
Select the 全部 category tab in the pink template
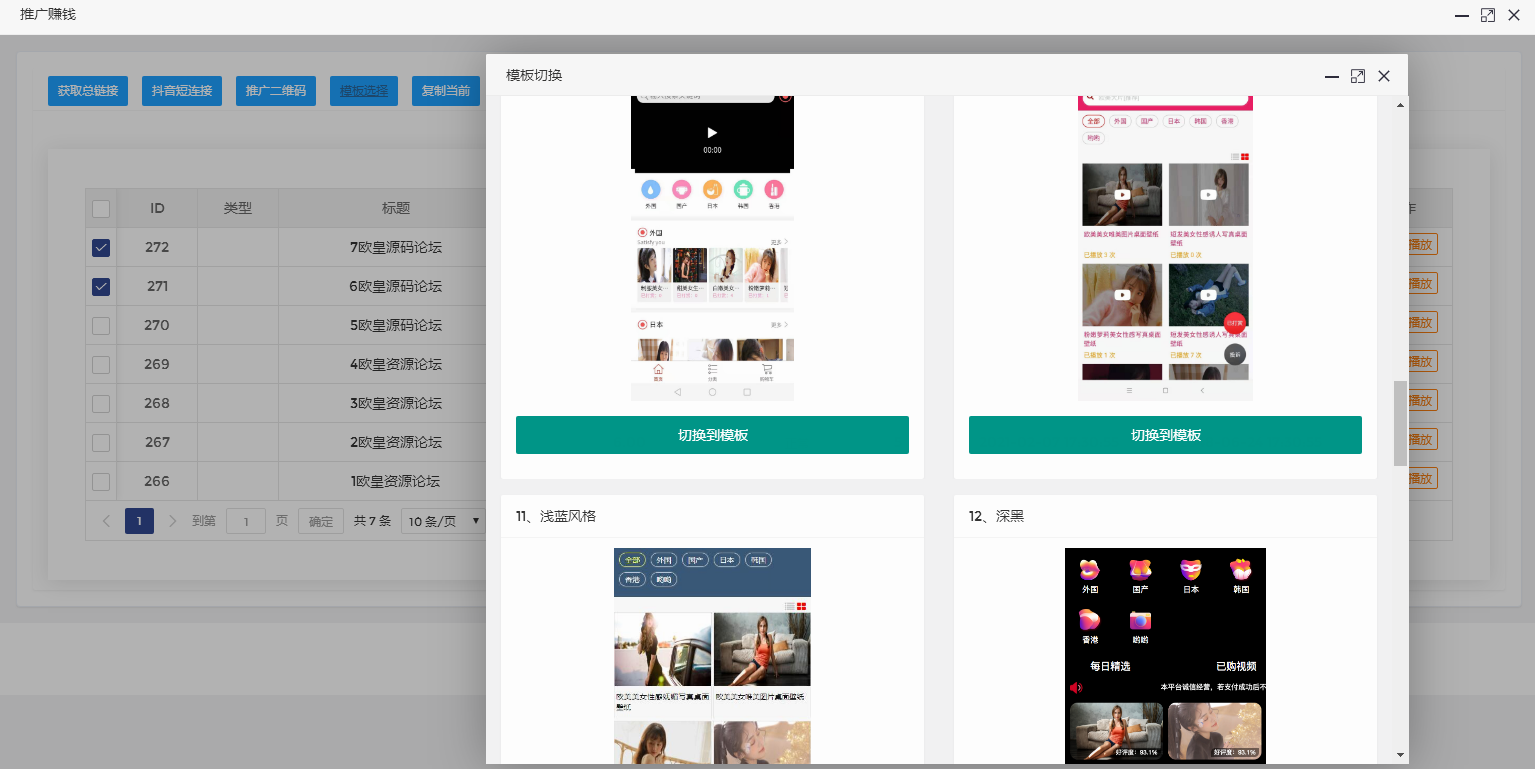tap(1093, 120)
